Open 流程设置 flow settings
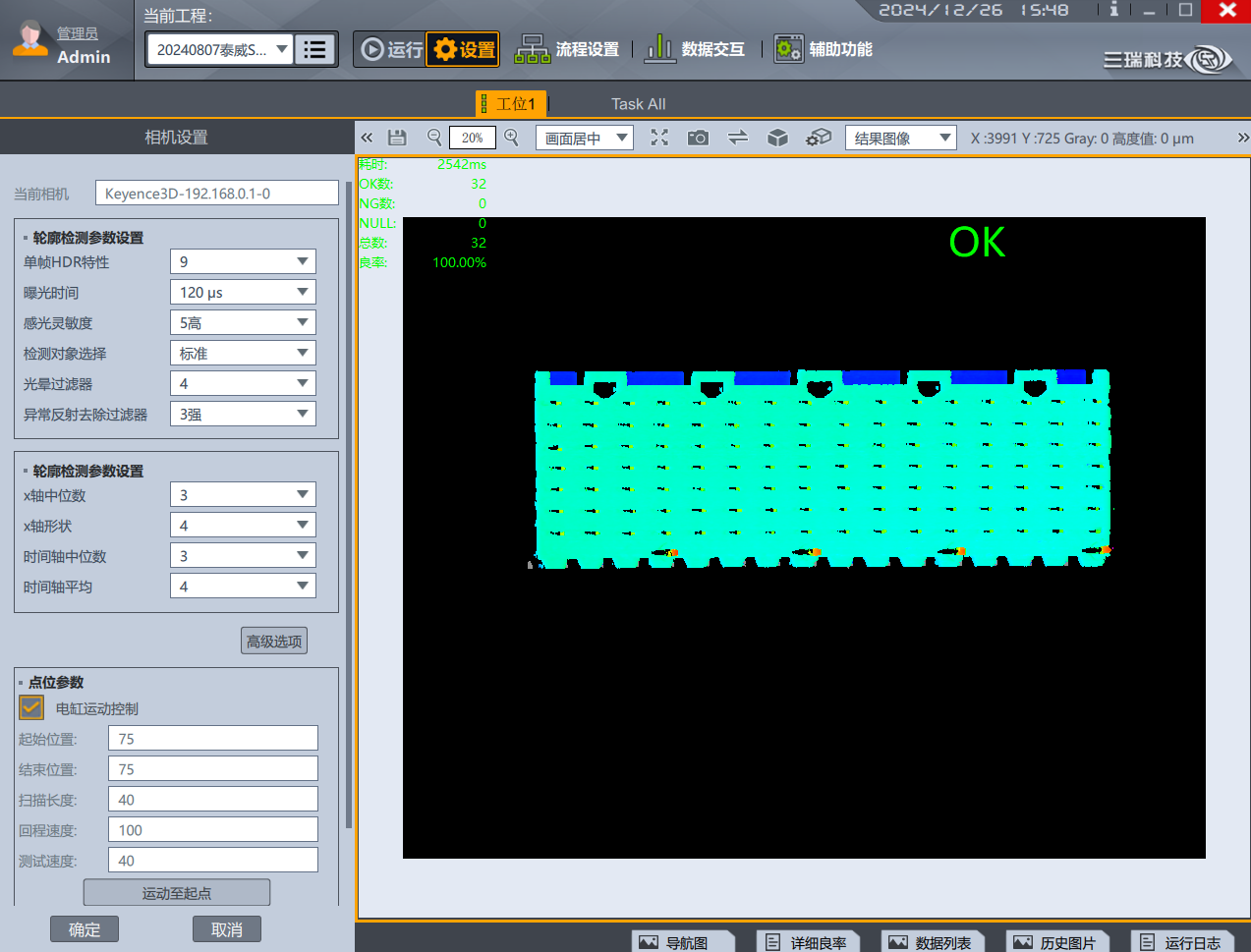The image size is (1251, 952). (567, 49)
